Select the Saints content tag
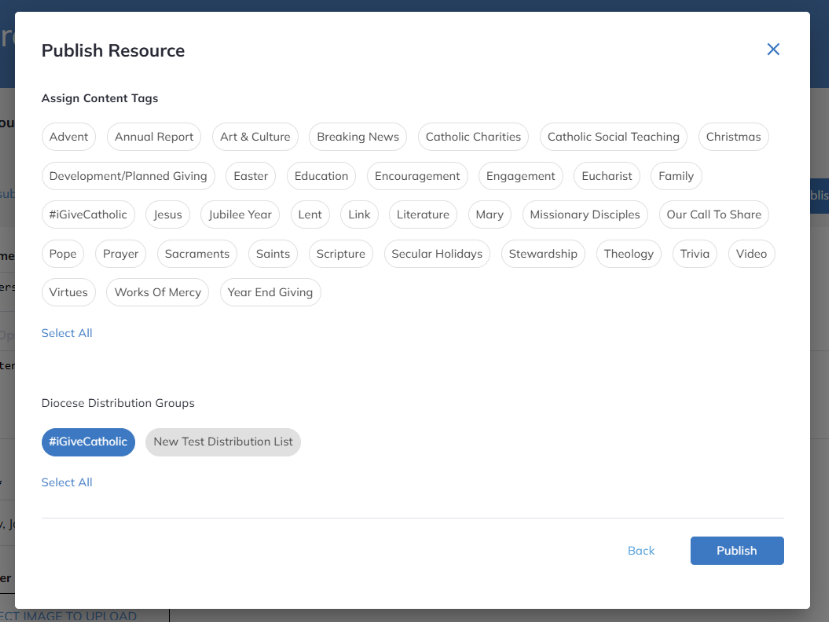The image size is (829, 622). tap(272, 253)
